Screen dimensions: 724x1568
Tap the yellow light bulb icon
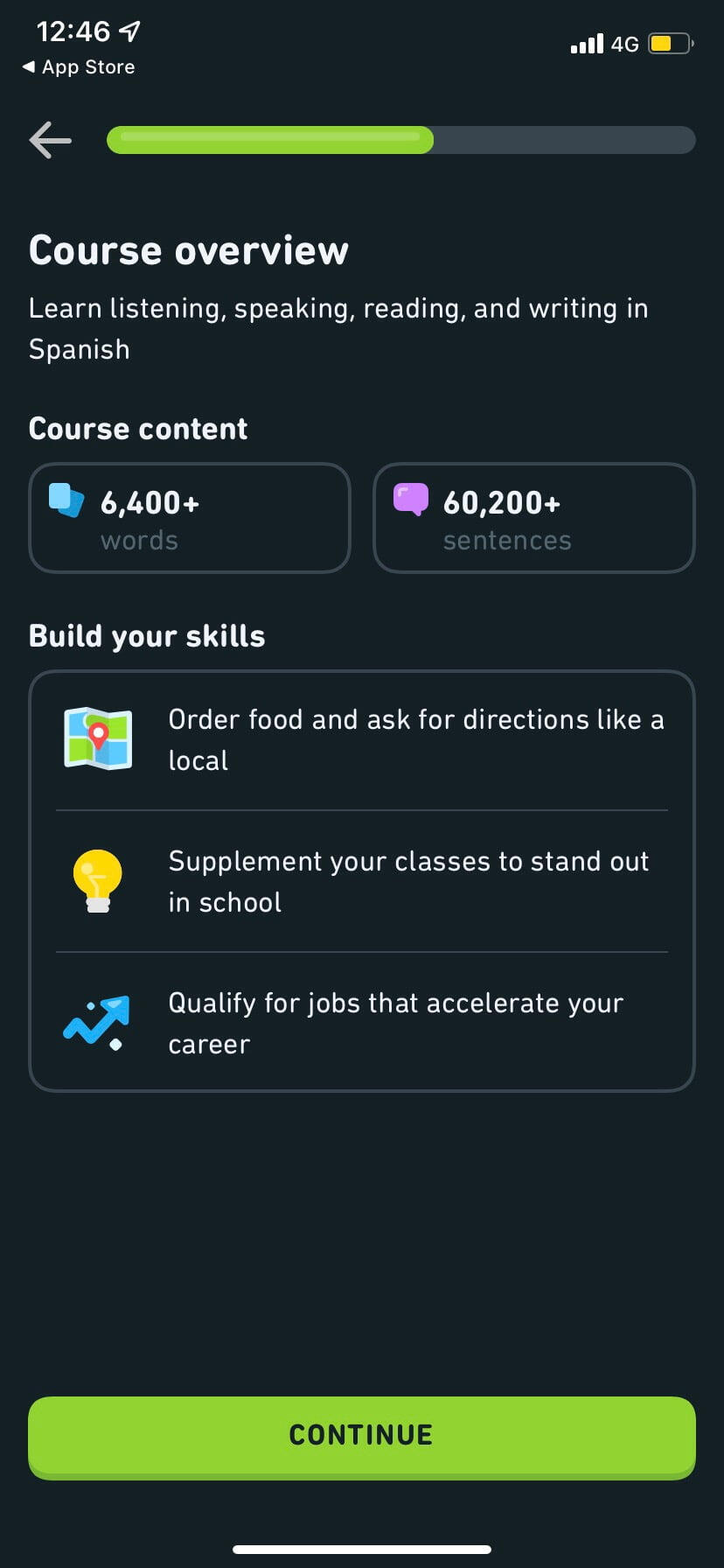tap(98, 880)
